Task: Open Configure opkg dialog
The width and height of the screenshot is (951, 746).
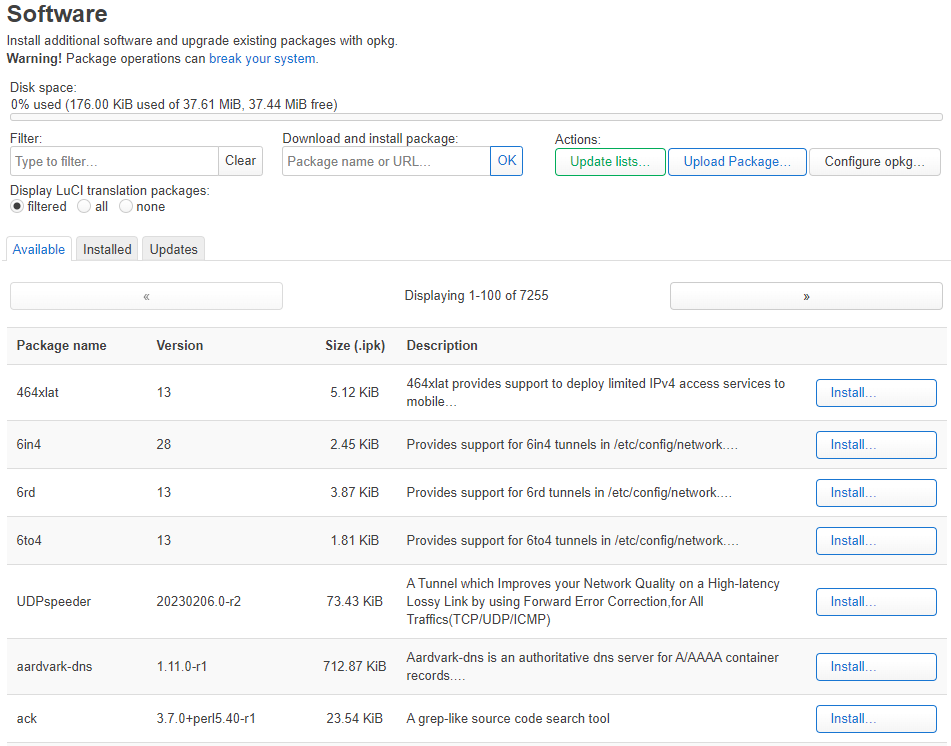Action: pyautogui.click(x=875, y=162)
